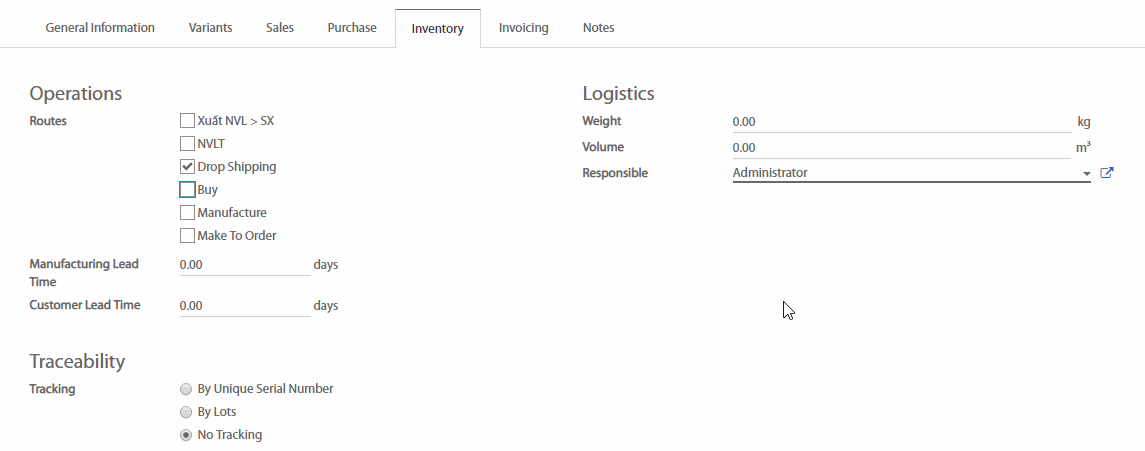Screen dimensions: 1145x451
Task: Check the NVLT route checkbox
Action: 187,144
